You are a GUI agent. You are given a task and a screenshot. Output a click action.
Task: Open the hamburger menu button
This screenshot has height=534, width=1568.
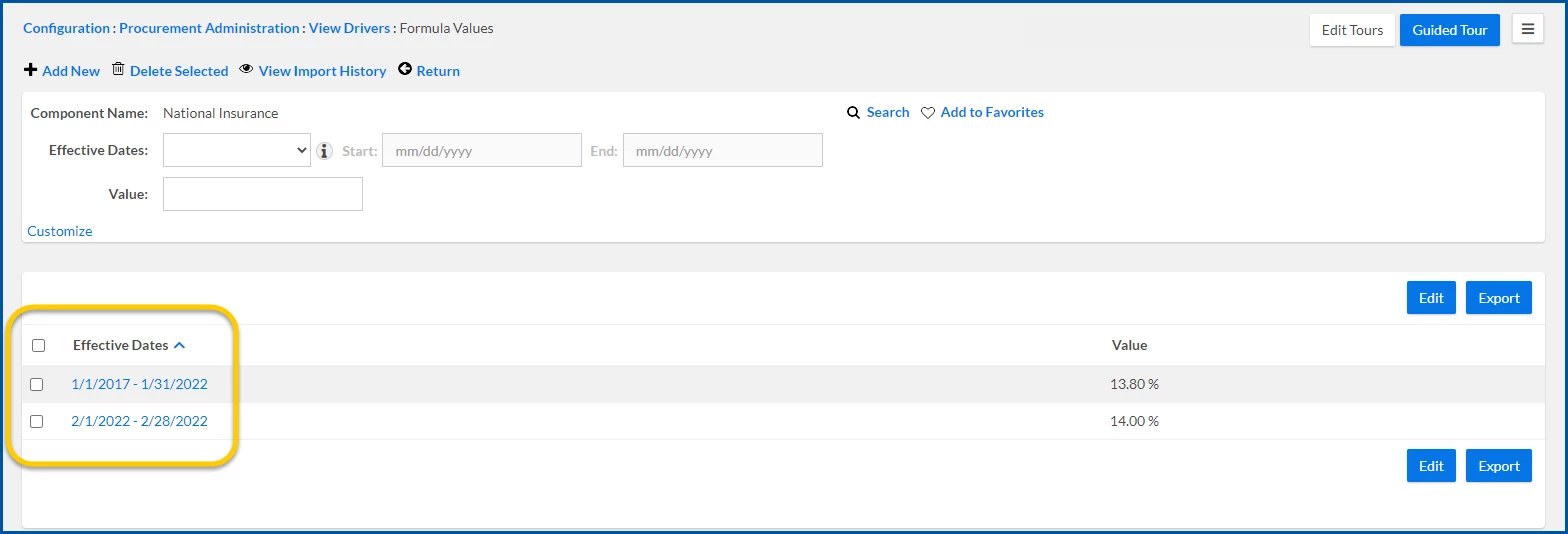point(1527,29)
